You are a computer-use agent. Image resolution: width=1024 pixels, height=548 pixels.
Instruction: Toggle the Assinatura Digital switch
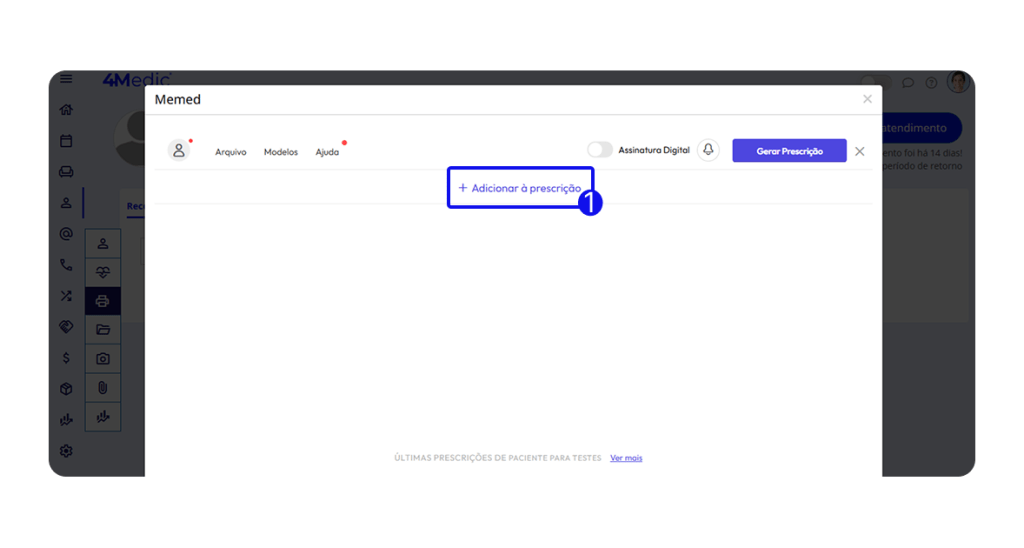pyautogui.click(x=600, y=150)
